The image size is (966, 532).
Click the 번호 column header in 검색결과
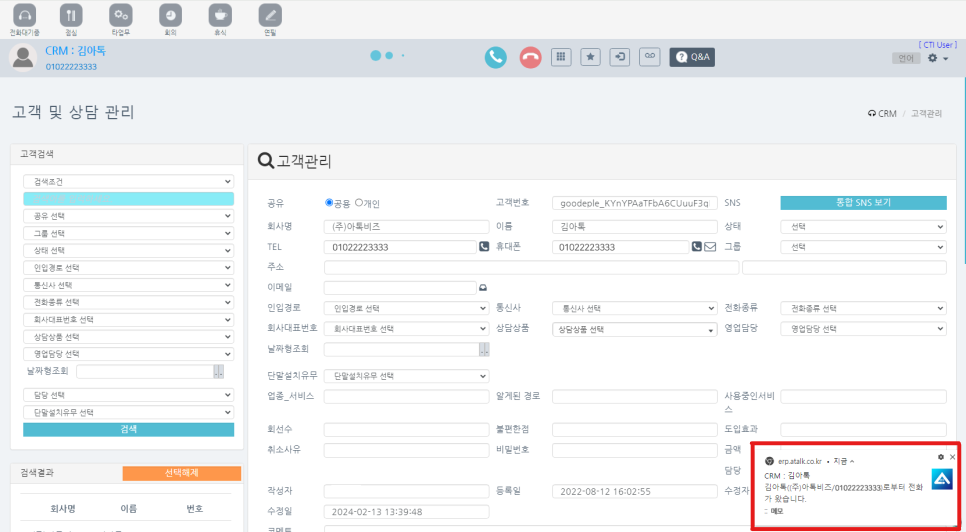[195, 509]
